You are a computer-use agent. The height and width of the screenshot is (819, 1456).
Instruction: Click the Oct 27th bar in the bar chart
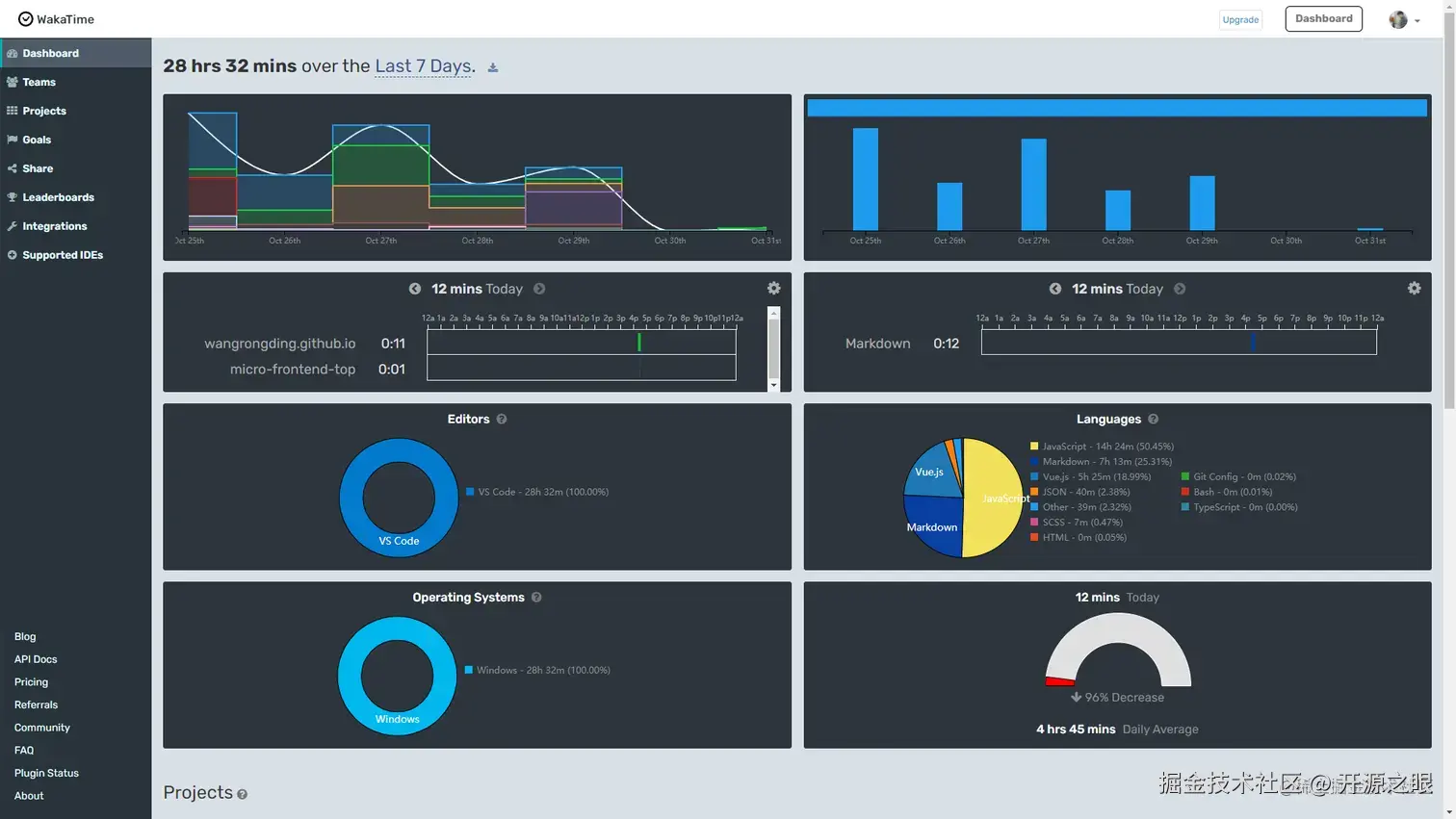click(1033, 185)
